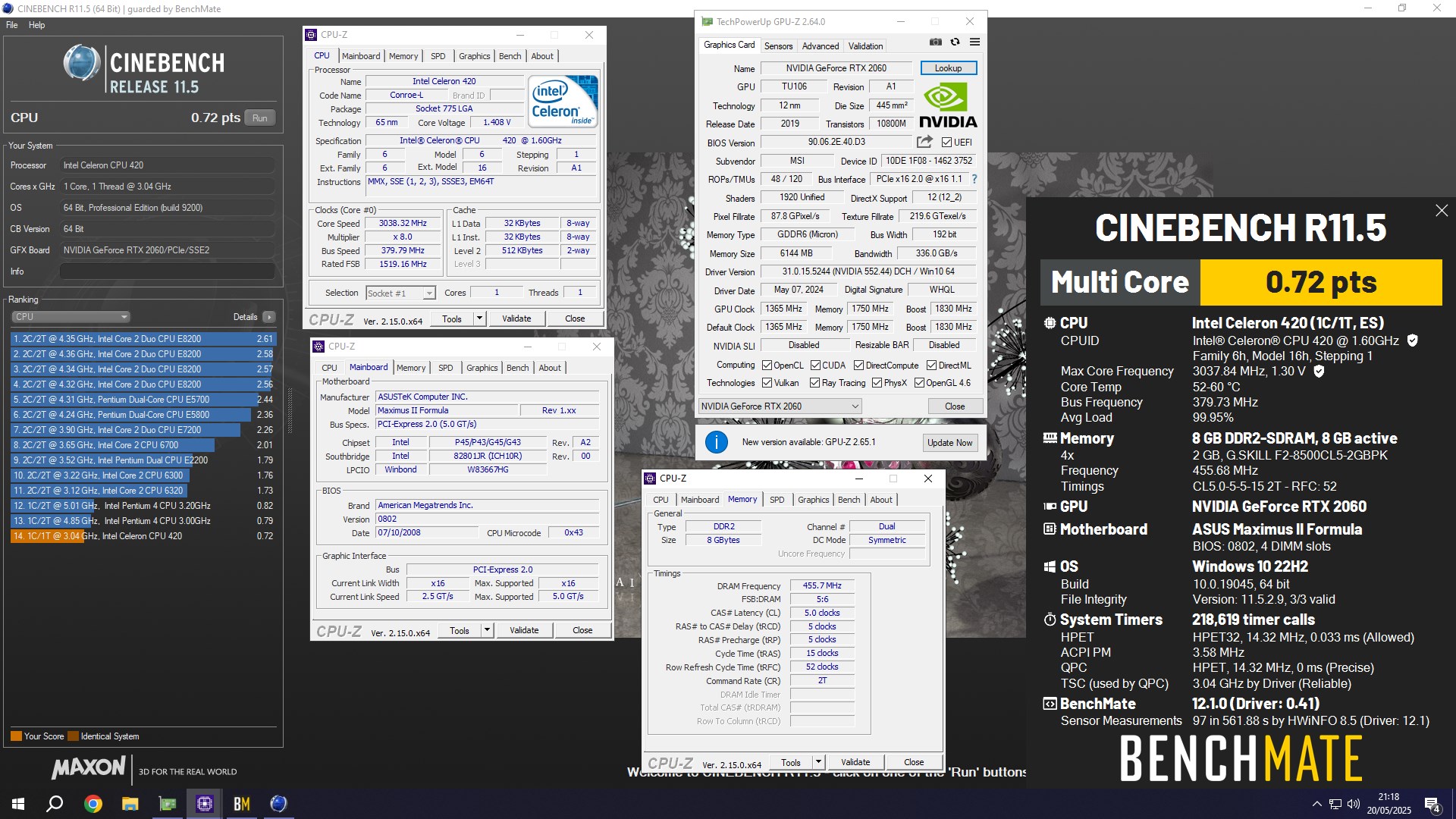Image resolution: width=1456 pixels, height=819 pixels.
Task: Click the GPU-Z refresh icon
Action: click(955, 42)
